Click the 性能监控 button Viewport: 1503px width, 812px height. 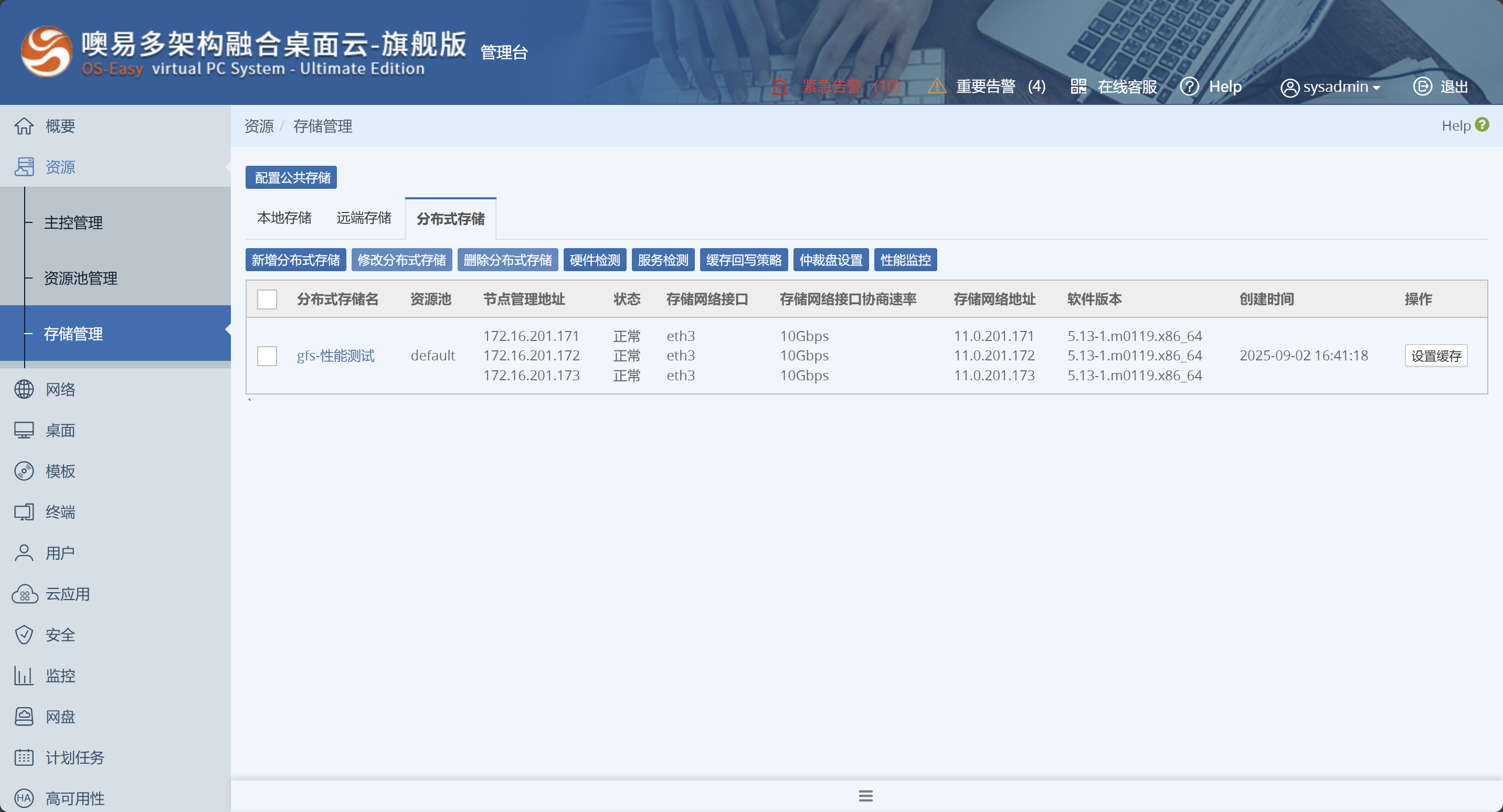[905, 260]
